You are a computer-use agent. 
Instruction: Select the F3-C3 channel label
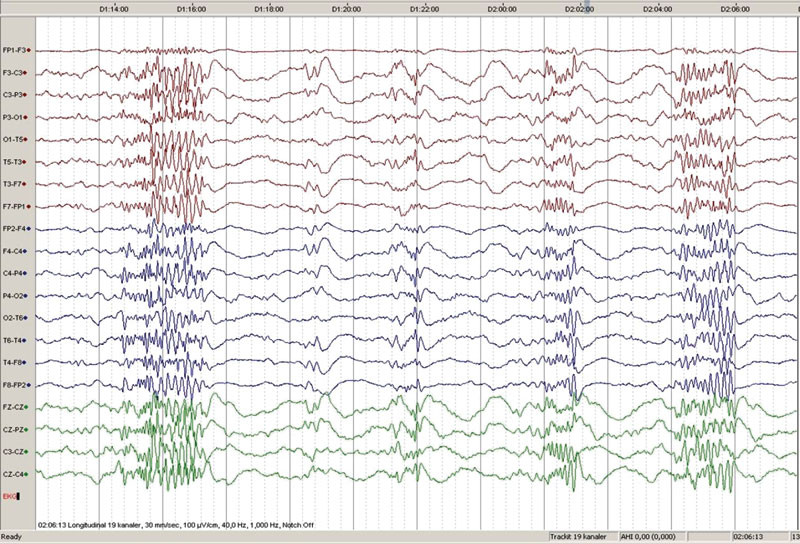click(x=14, y=72)
